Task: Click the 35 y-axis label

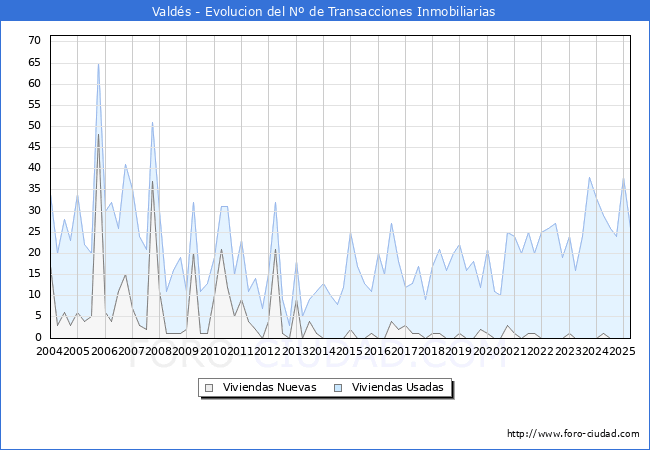Action: point(34,189)
